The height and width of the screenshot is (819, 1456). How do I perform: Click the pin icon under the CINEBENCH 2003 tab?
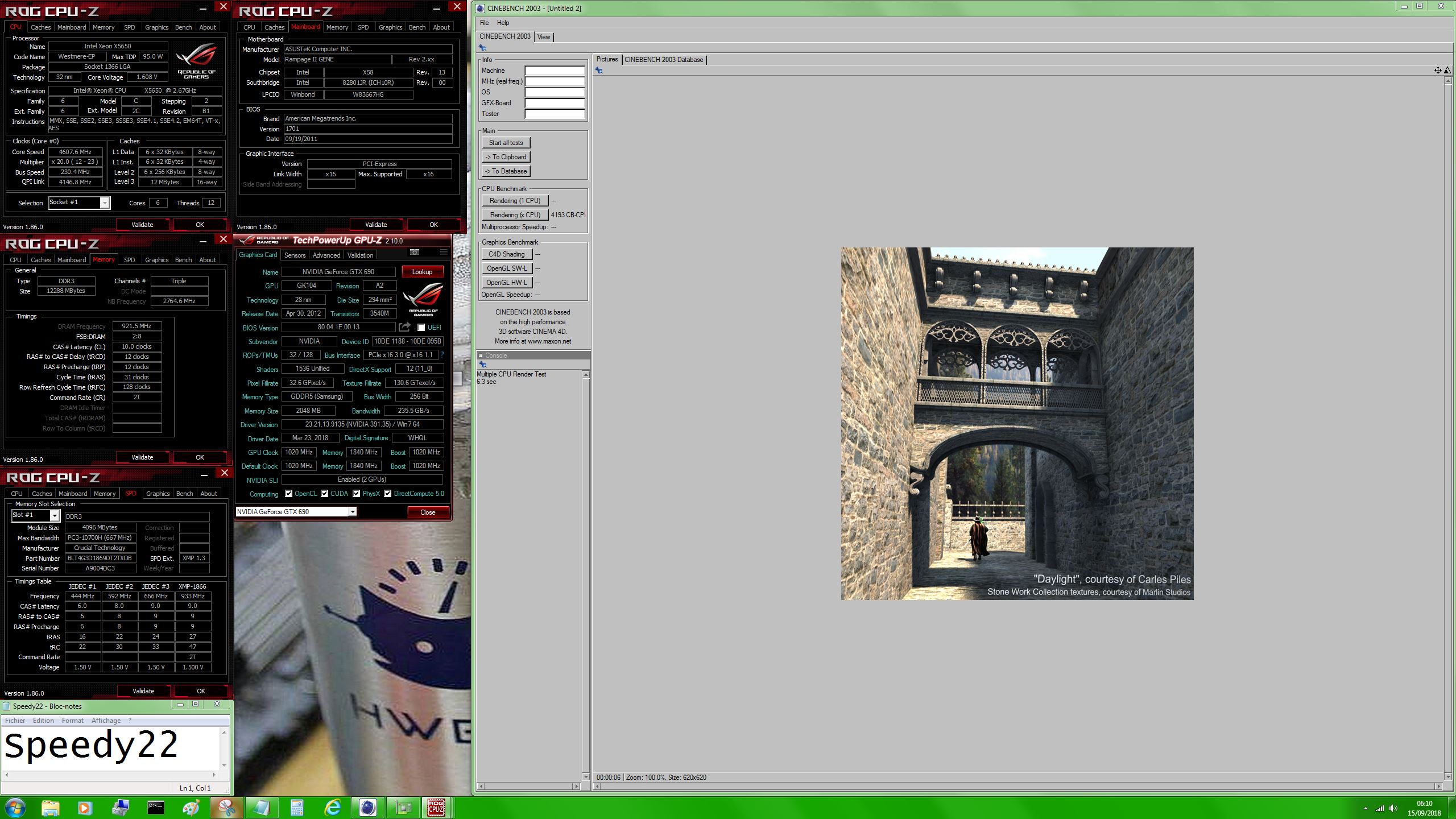tap(482, 48)
